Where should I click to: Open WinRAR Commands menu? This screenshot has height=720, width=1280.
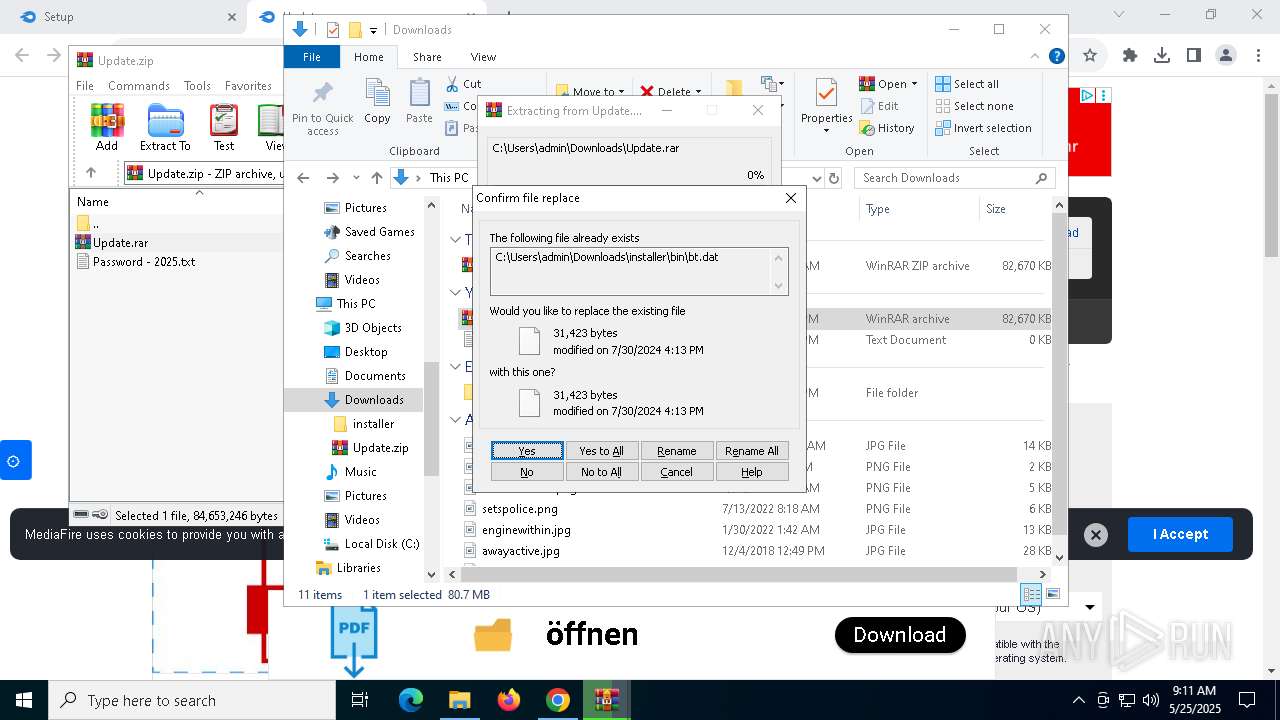click(139, 86)
